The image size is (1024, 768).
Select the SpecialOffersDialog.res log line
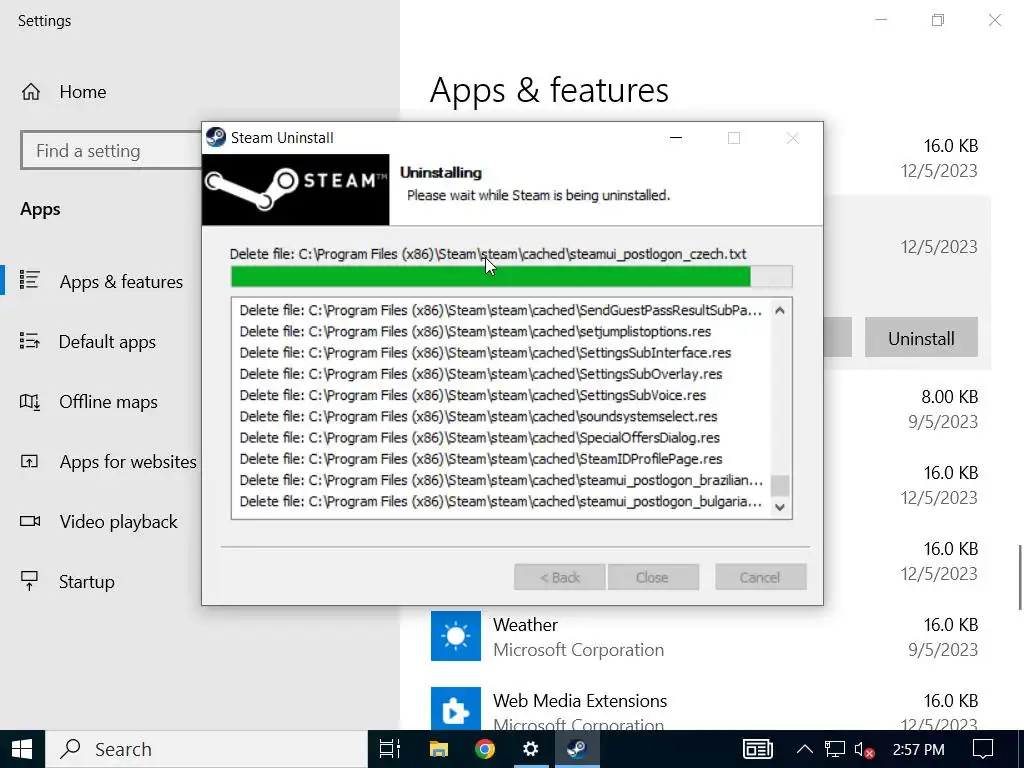479,438
